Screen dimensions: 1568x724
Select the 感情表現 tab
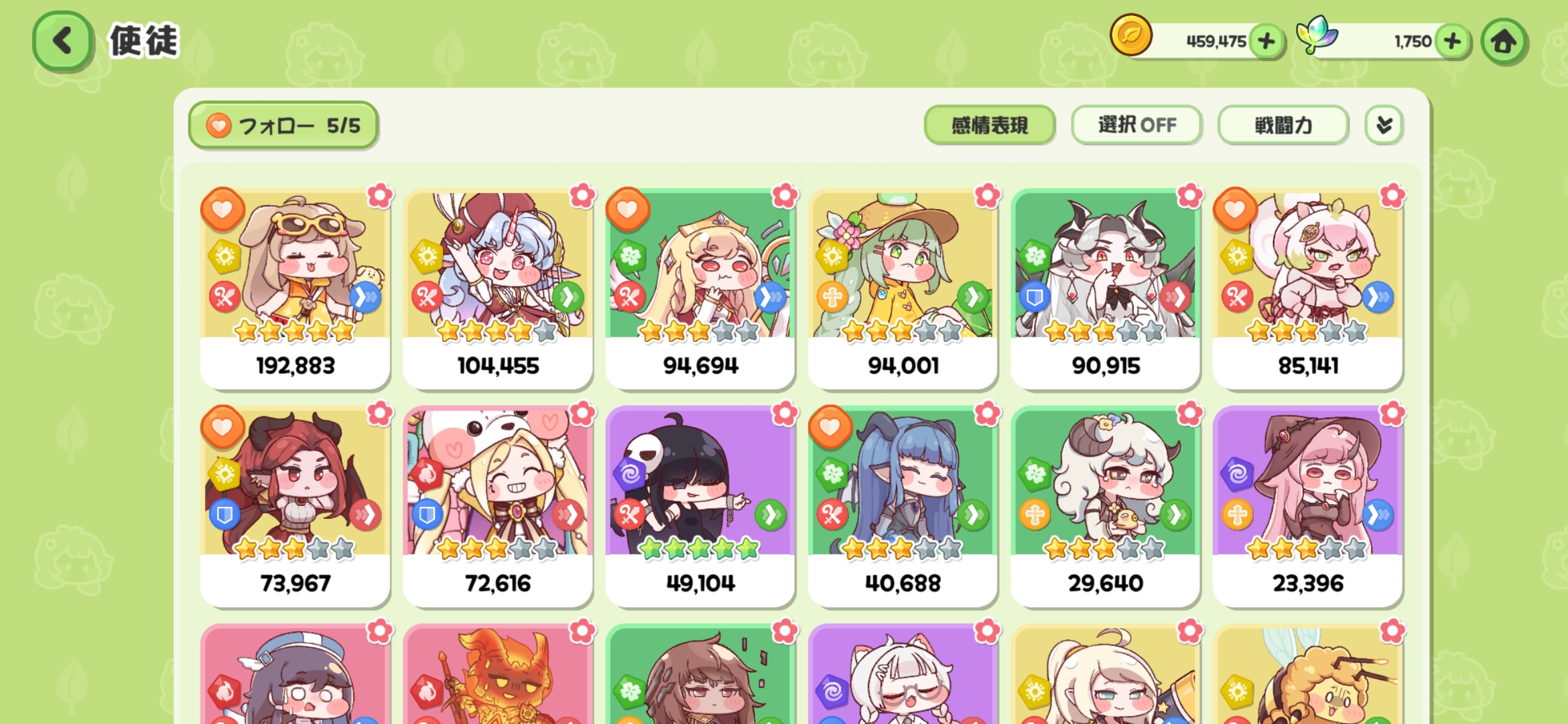point(989,125)
